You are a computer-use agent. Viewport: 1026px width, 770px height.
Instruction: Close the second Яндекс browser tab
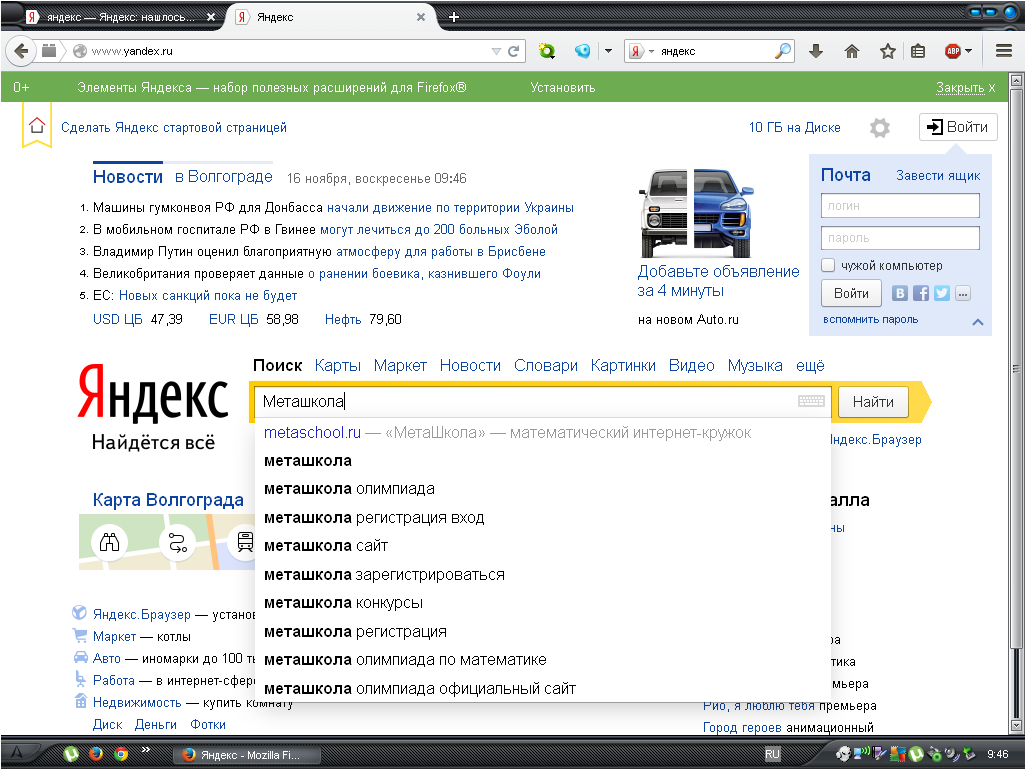point(421,17)
